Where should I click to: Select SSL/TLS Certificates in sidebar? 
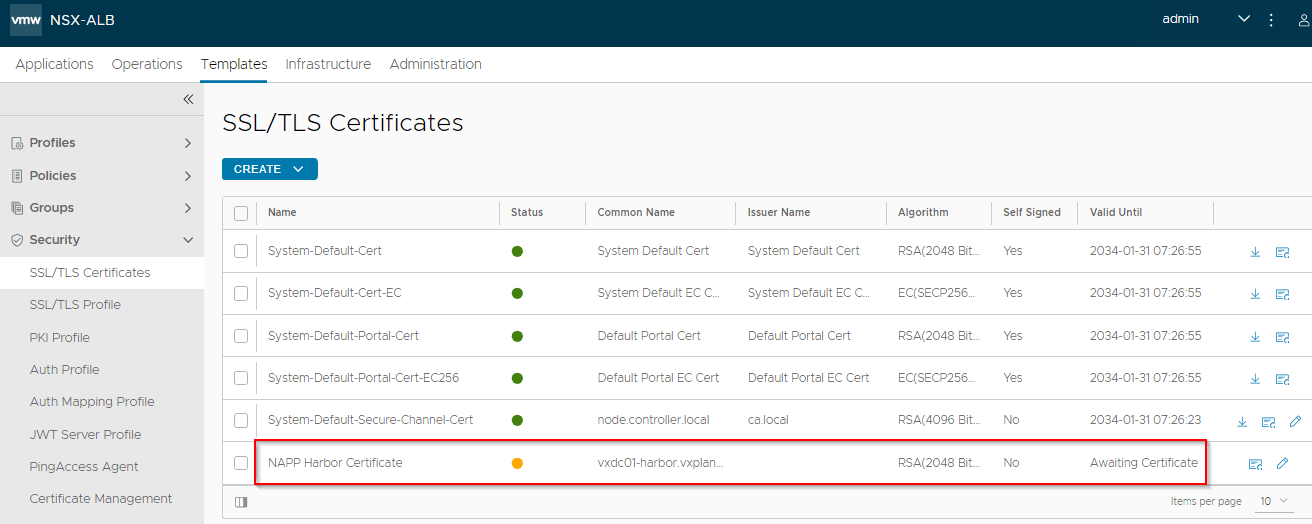pyautogui.click(x=101, y=272)
